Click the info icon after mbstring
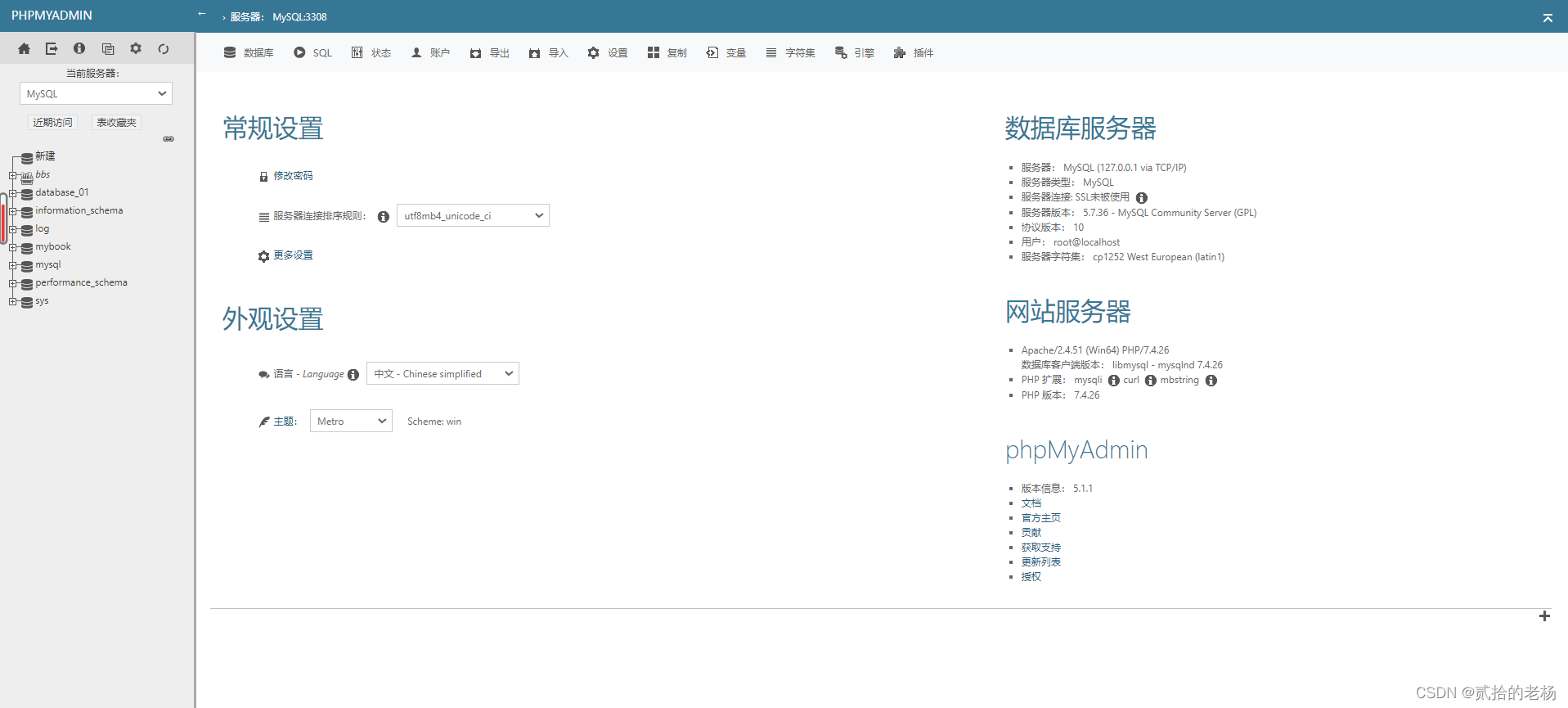Screen dimensions: 1568x708 1211,381
